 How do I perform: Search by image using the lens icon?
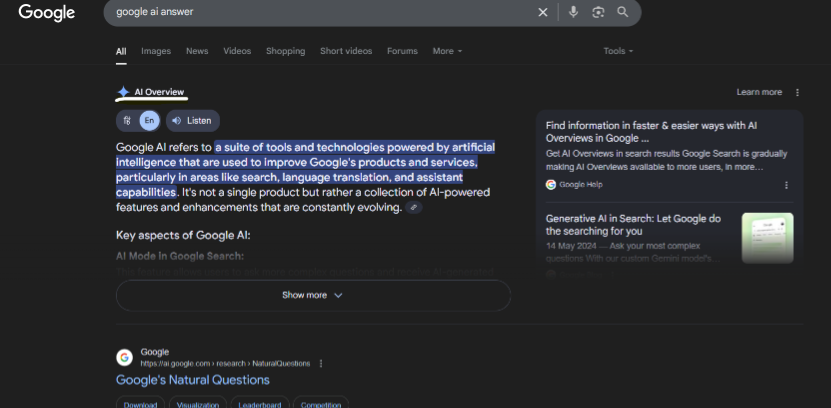click(x=598, y=12)
